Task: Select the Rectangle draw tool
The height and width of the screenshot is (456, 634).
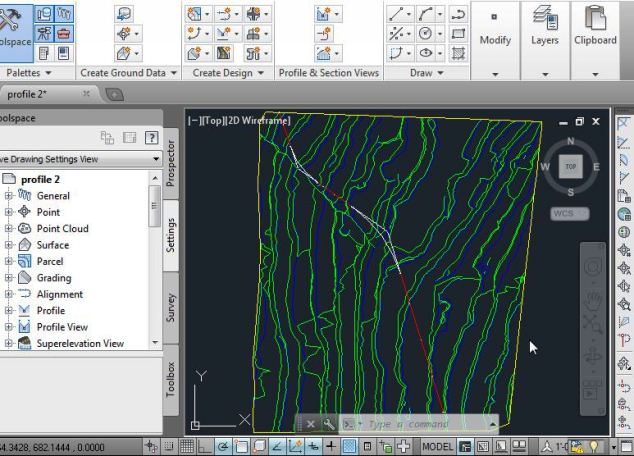Action: point(458,34)
